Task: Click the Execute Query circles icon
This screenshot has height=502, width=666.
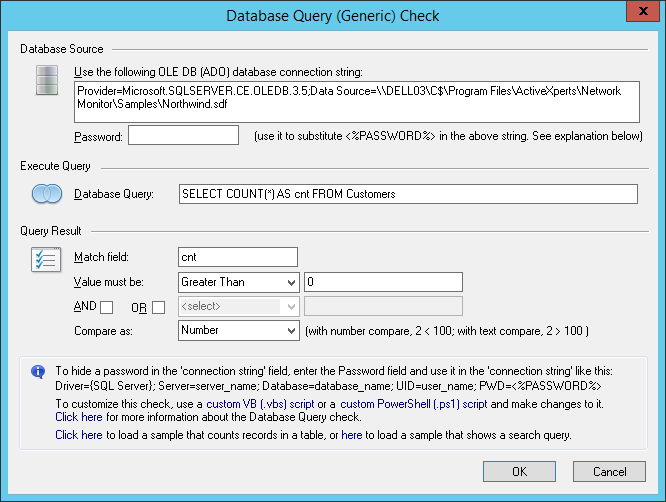Action: 45,194
